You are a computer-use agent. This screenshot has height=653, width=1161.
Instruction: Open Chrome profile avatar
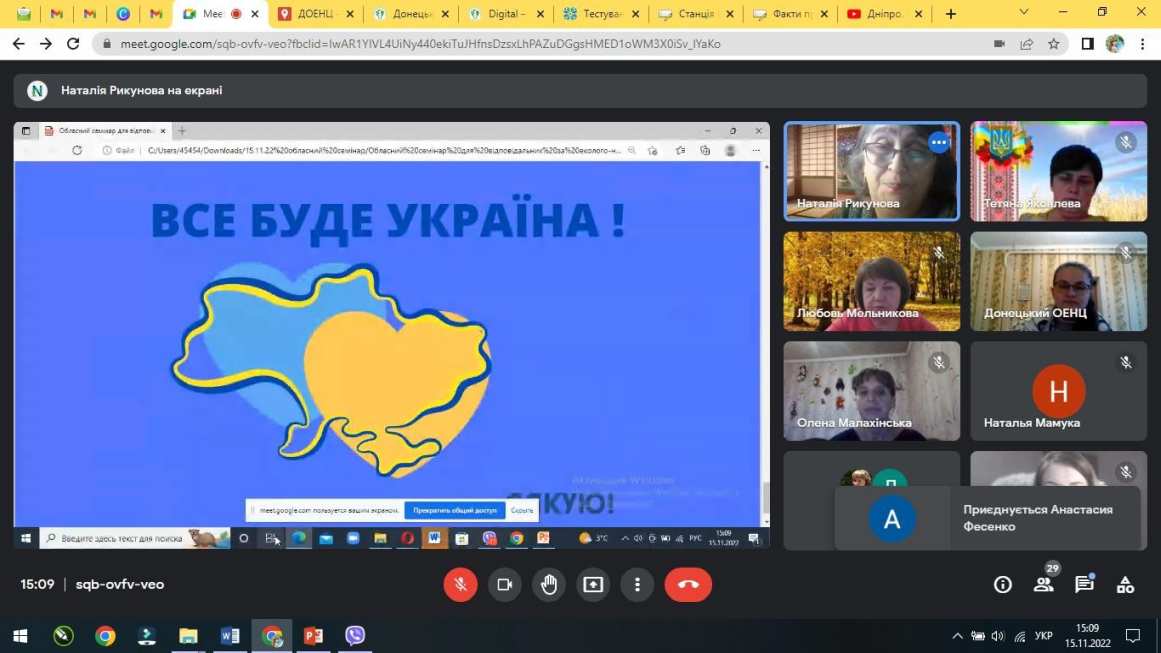coord(1114,44)
